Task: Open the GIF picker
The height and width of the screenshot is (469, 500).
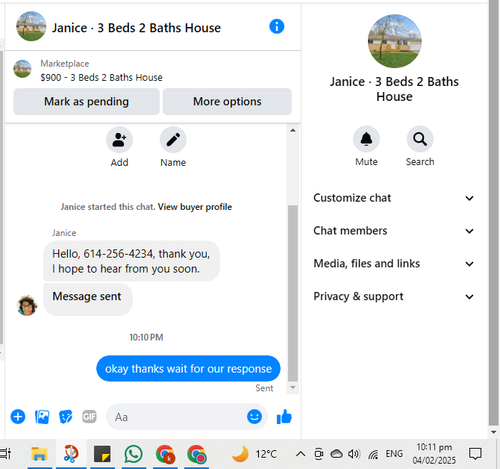Action: [89, 417]
